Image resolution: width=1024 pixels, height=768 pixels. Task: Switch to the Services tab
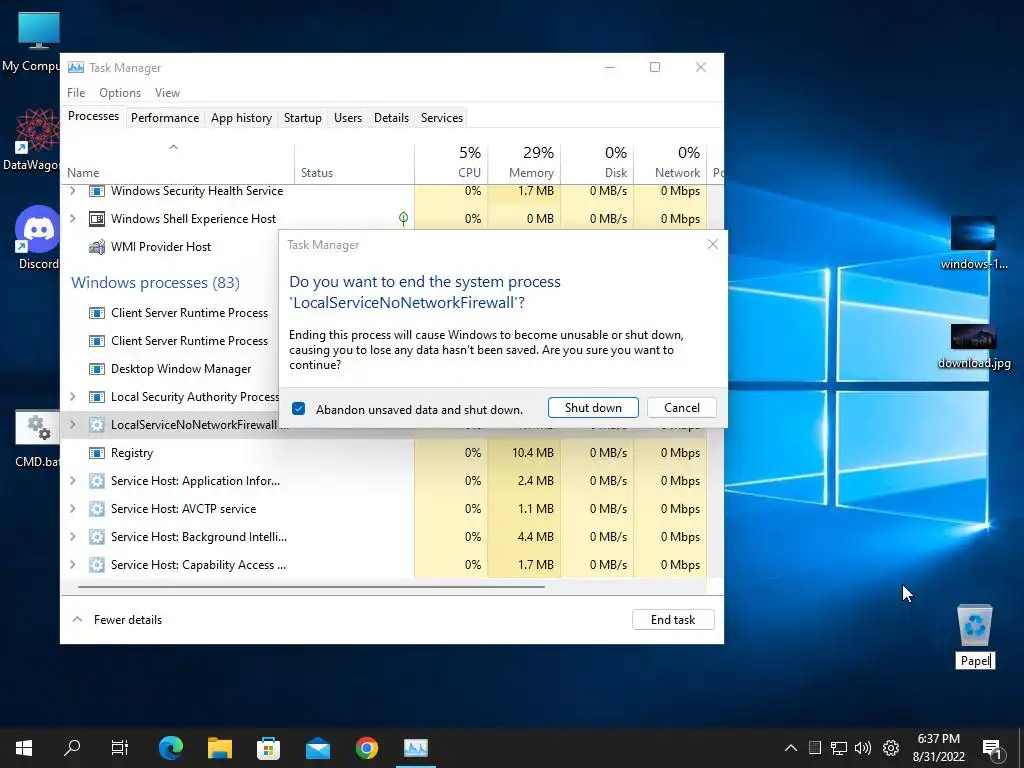(x=441, y=118)
